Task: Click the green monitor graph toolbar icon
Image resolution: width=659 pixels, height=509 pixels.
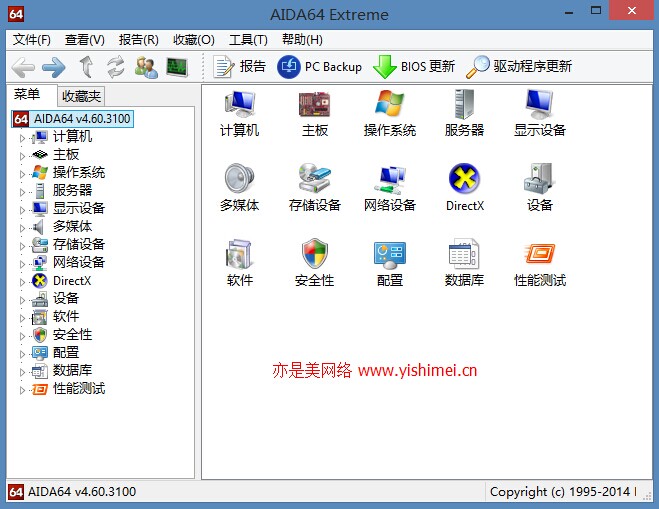Action: [177, 67]
